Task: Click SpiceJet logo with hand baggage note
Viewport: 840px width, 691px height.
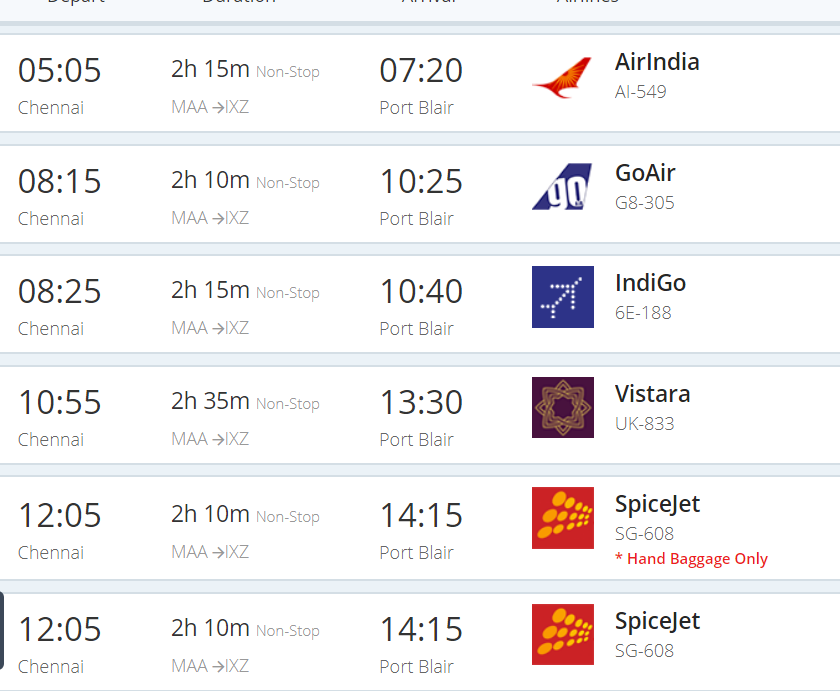Action: coord(562,518)
